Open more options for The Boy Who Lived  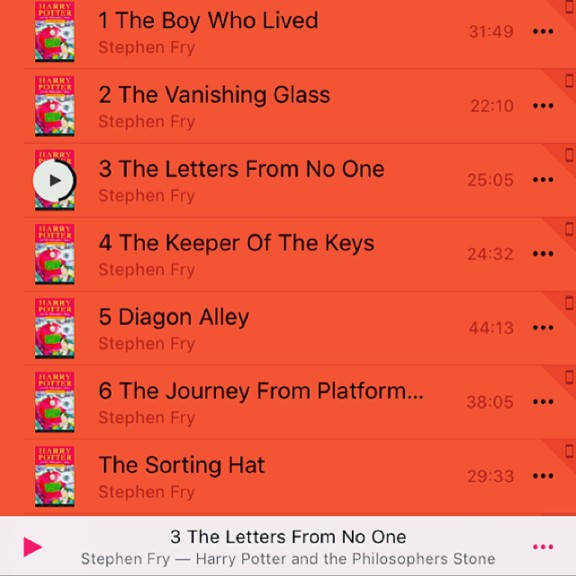click(543, 32)
